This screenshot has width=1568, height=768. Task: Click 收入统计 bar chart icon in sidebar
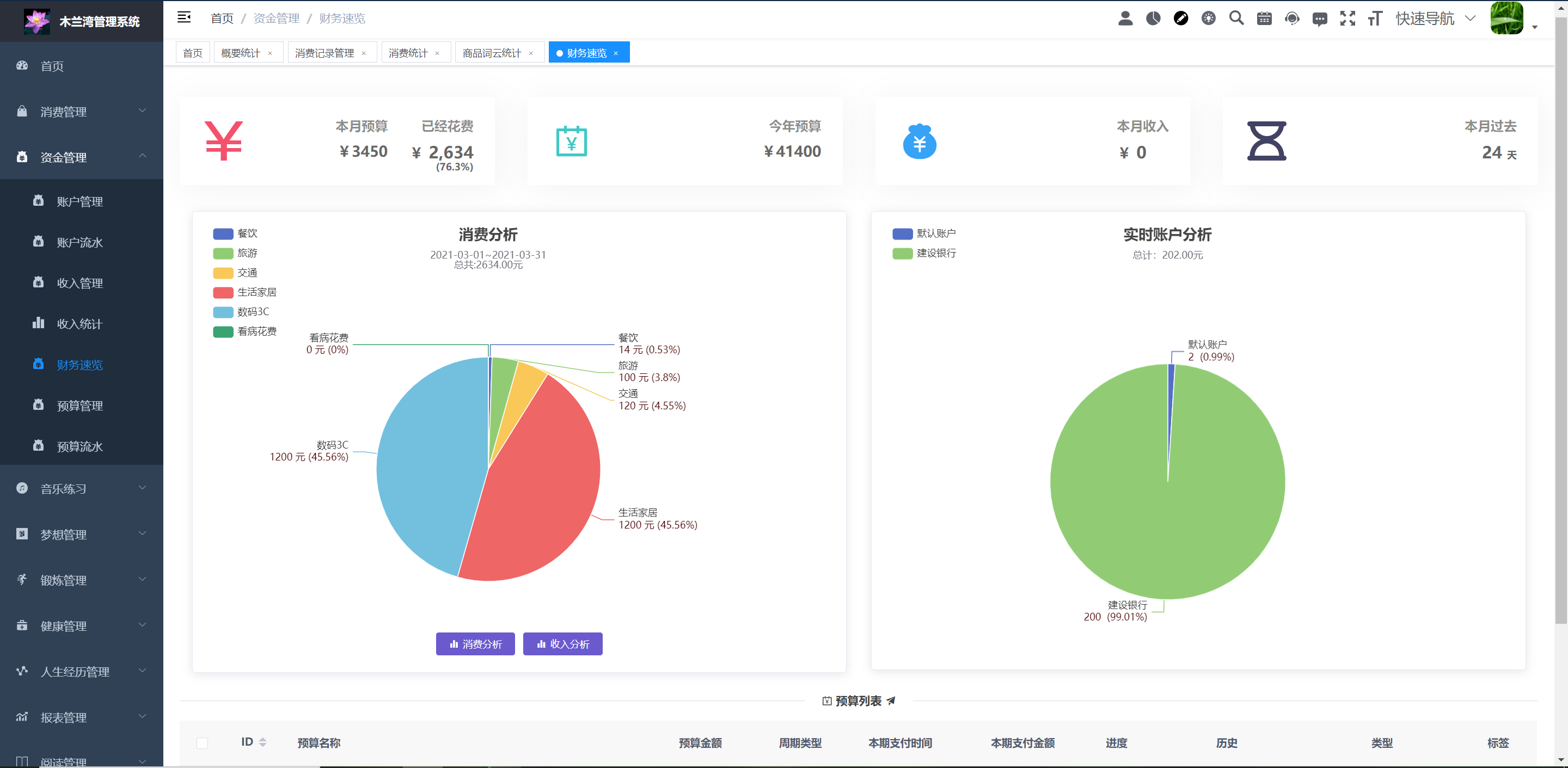(x=38, y=323)
